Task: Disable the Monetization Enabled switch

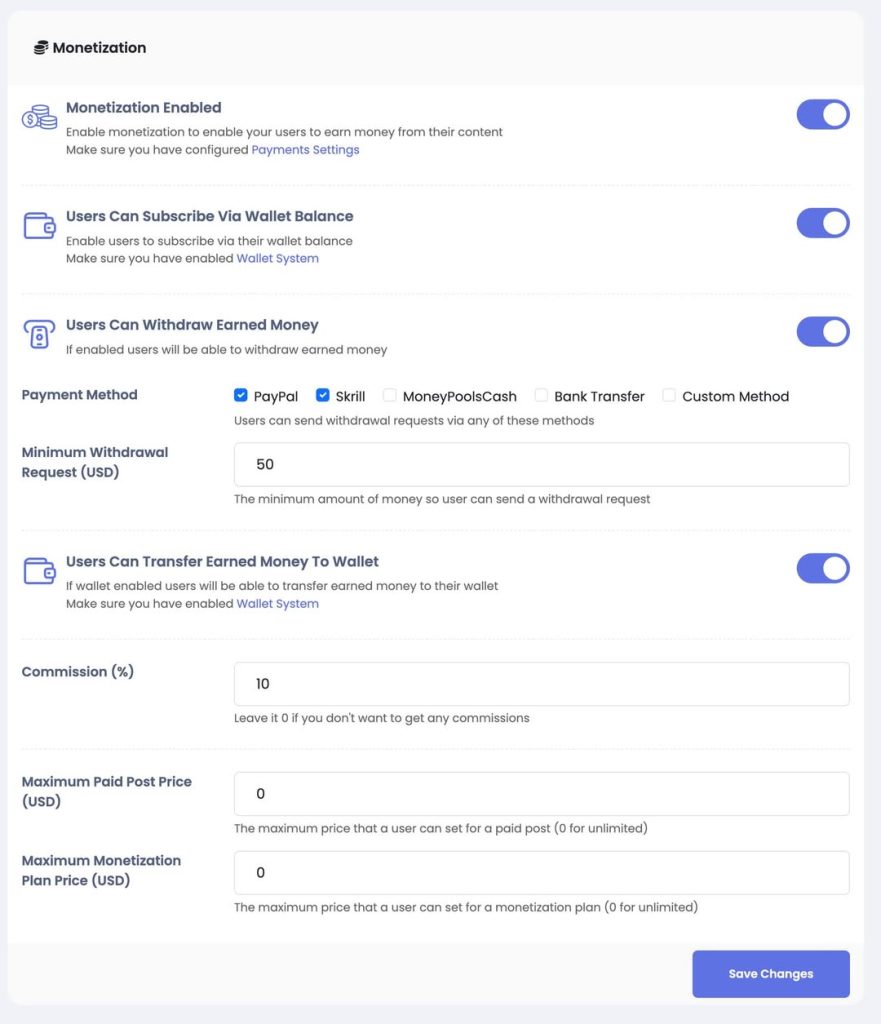Action: click(x=823, y=114)
